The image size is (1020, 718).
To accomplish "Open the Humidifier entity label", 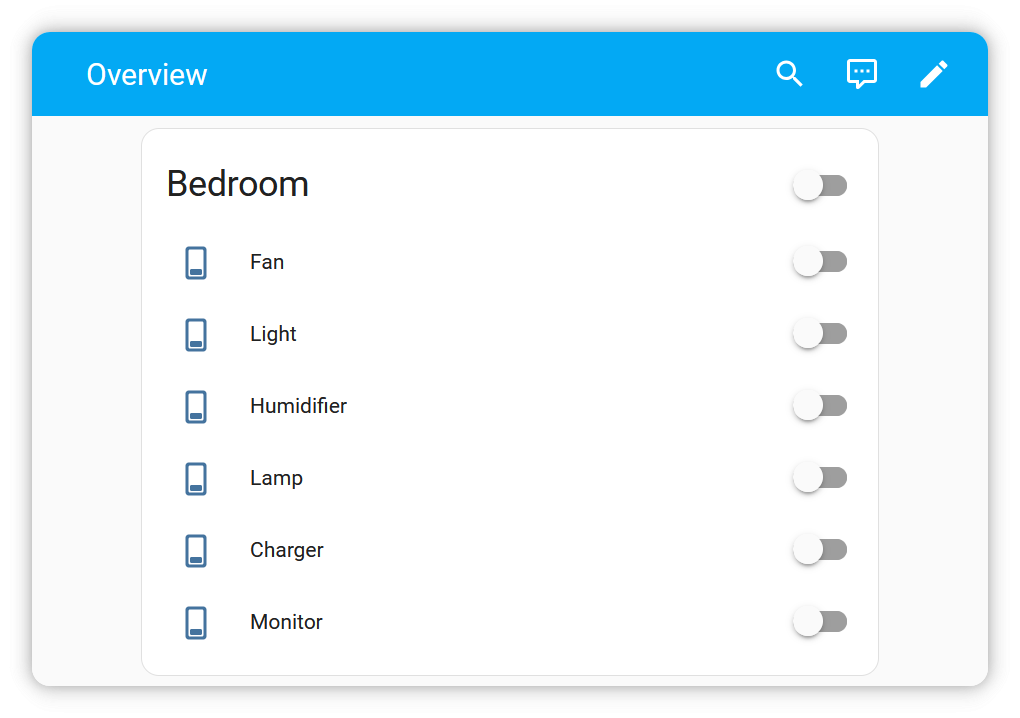I will [299, 406].
